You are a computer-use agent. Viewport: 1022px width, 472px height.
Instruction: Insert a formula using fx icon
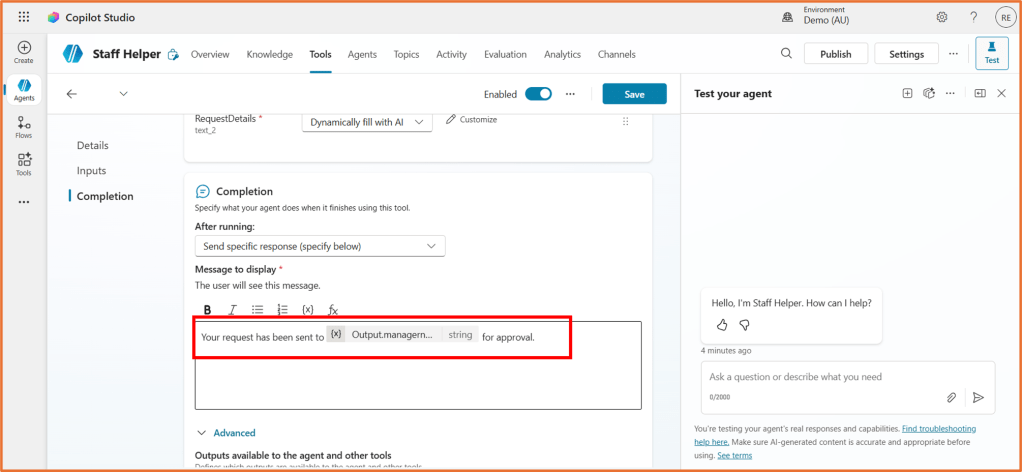click(333, 310)
